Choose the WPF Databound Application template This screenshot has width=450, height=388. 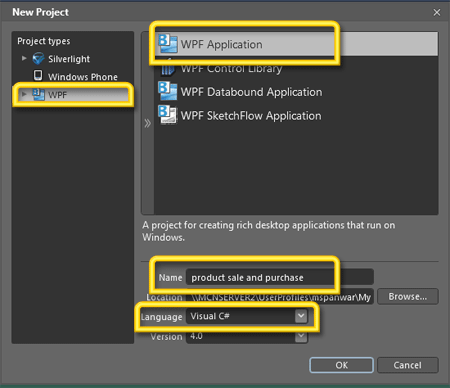(296, 92)
